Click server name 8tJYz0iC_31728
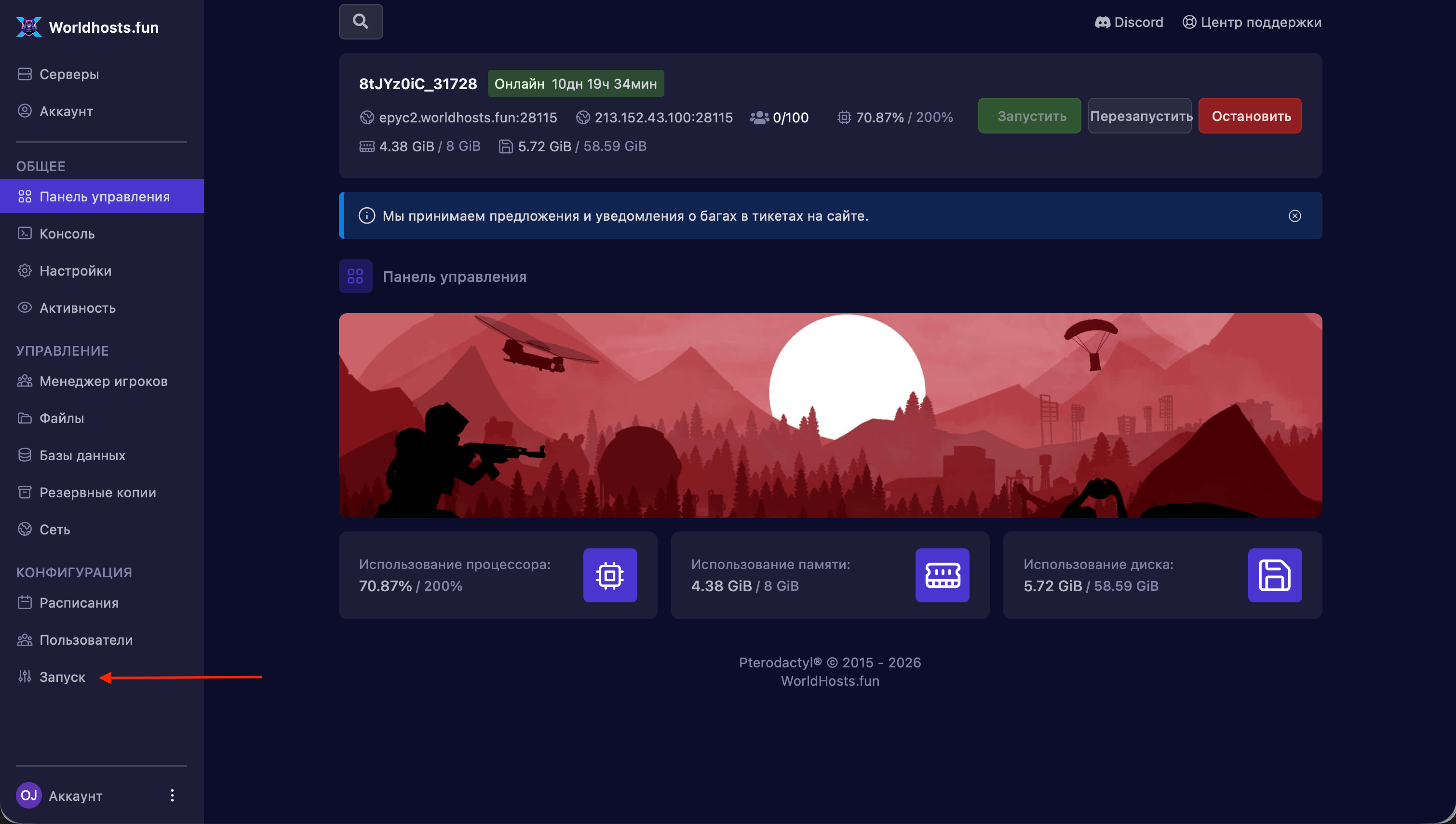 pyautogui.click(x=418, y=84)
